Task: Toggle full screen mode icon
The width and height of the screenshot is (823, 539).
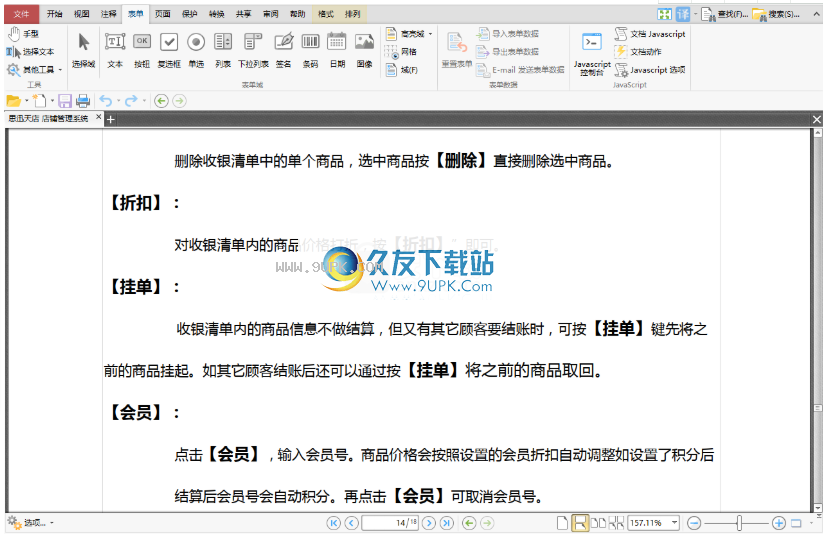Action: point(664,14)
